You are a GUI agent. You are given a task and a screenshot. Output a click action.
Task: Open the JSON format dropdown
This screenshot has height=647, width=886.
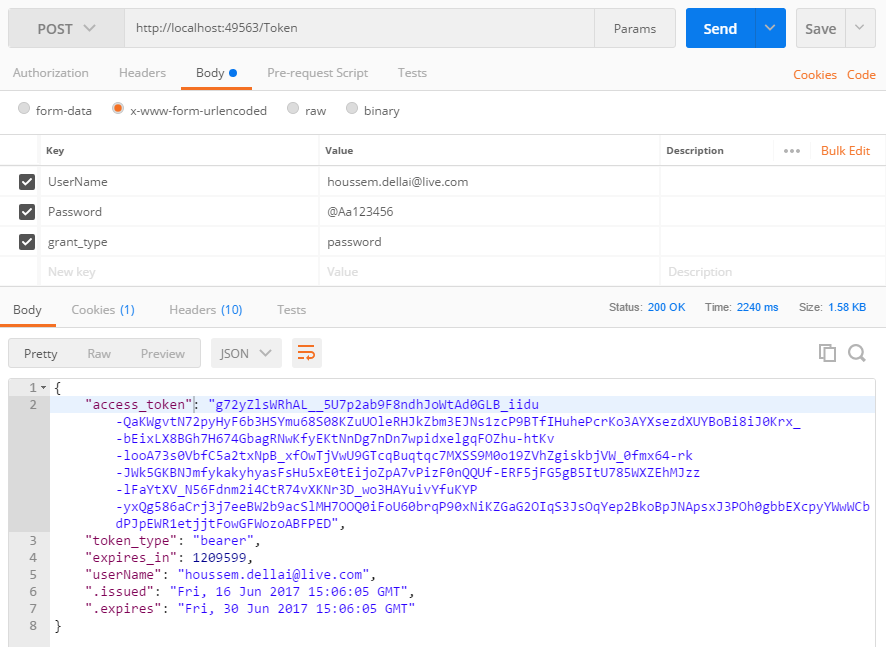coord(246,353)
